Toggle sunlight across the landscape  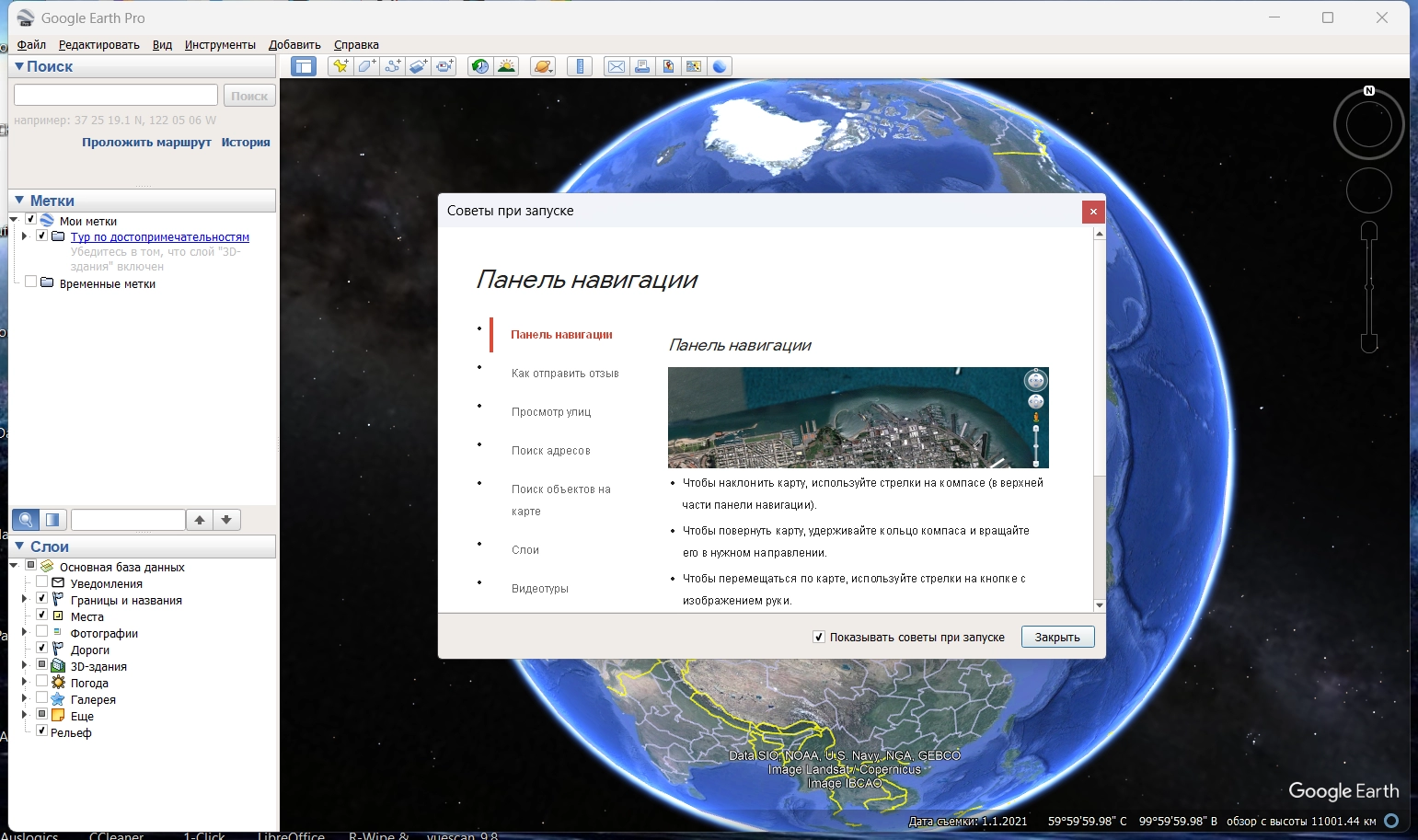click(x=506, y=66)
